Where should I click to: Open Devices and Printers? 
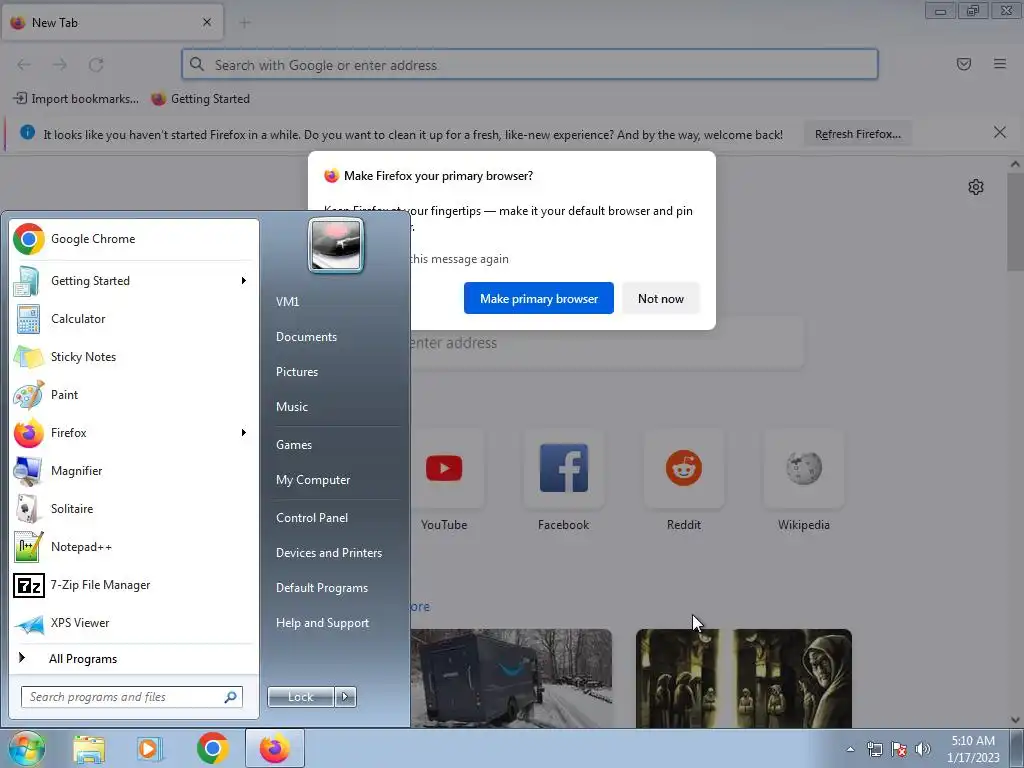[329, 553]
